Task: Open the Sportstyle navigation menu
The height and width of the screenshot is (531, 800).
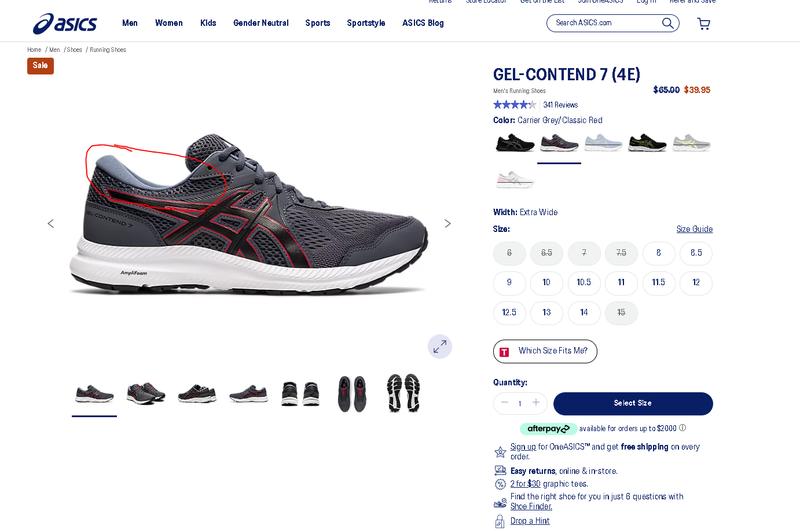Action: click(366, 23)
